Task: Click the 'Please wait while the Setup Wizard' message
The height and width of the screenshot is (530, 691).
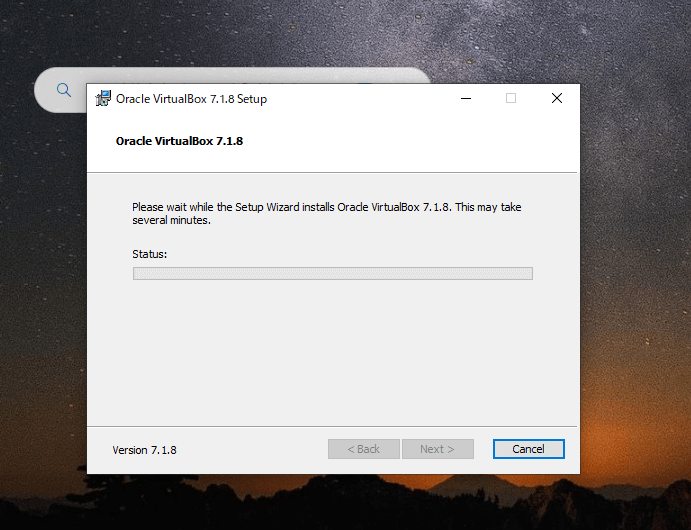Action: tap(327, 214)
